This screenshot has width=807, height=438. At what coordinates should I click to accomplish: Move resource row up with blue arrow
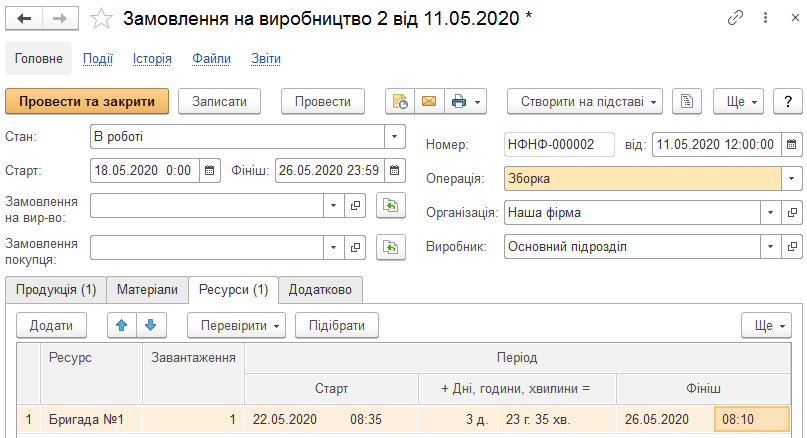coord(121,325)
